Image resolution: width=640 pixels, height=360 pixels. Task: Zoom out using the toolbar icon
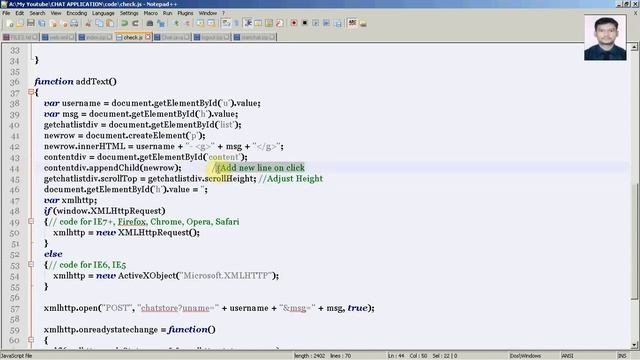187,24
